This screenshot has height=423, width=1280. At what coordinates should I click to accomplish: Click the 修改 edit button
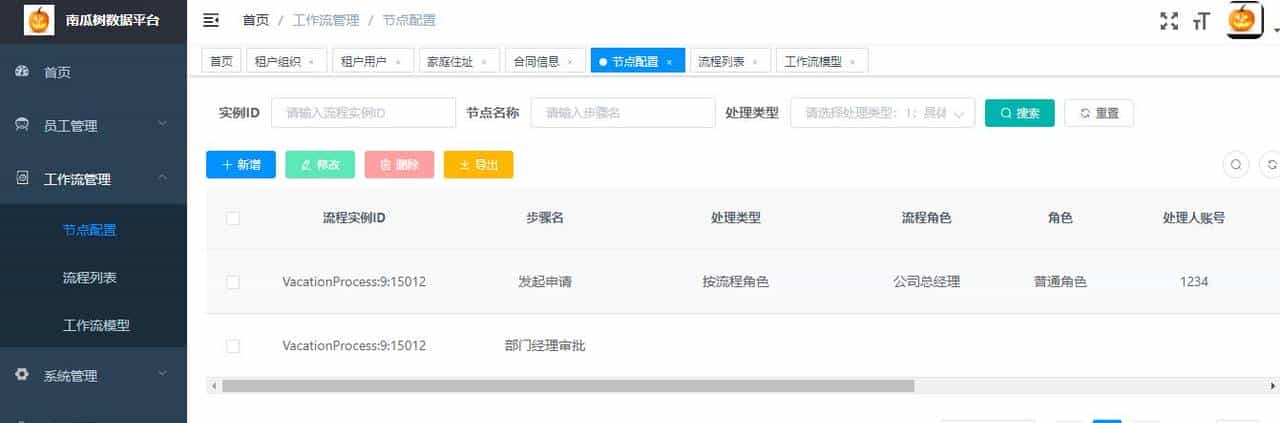[320, 165]
